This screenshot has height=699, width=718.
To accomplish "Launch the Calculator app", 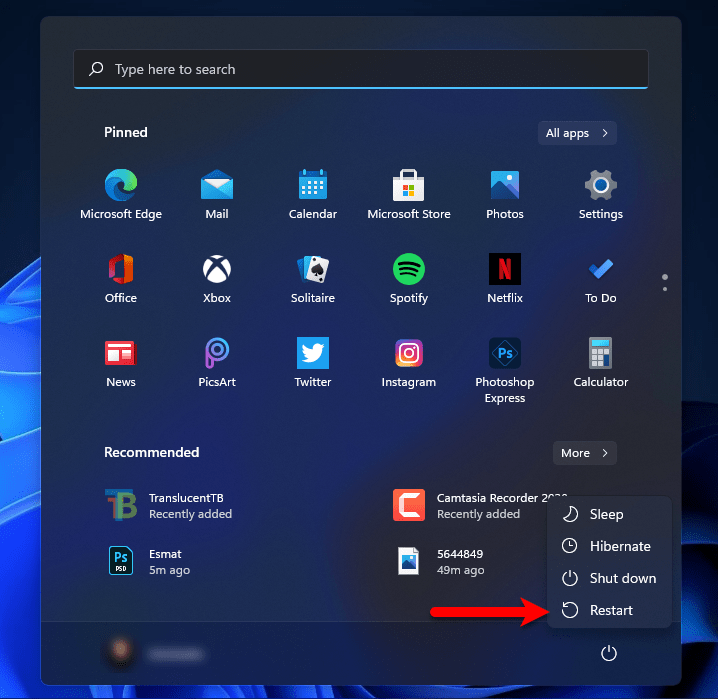I will [600, 363].
